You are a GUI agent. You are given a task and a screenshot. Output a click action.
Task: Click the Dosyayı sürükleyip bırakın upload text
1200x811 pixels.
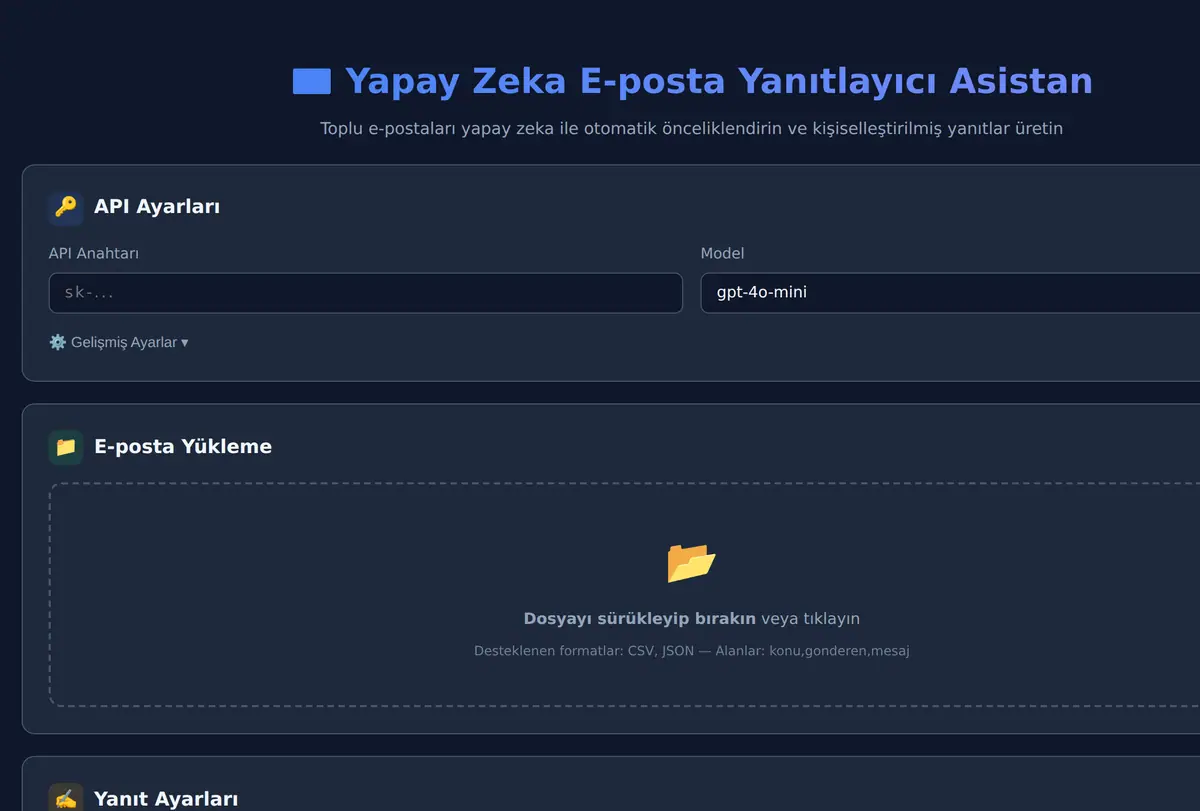pyautogui.click(x=640, y=618)
